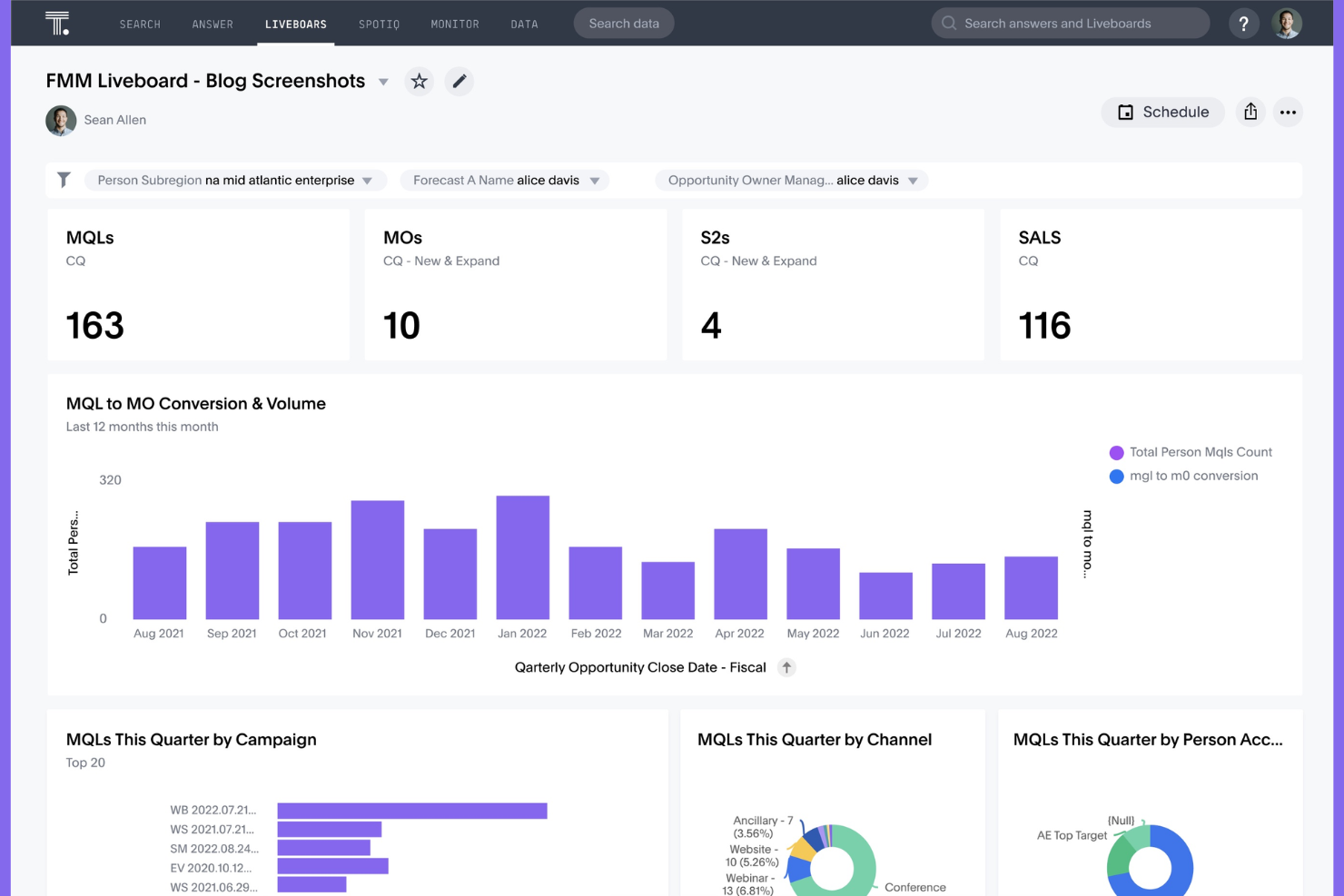Click the MQLs This Quarter by Channel title
This screenshot has height=896, width=1344.
coord(815,740)
